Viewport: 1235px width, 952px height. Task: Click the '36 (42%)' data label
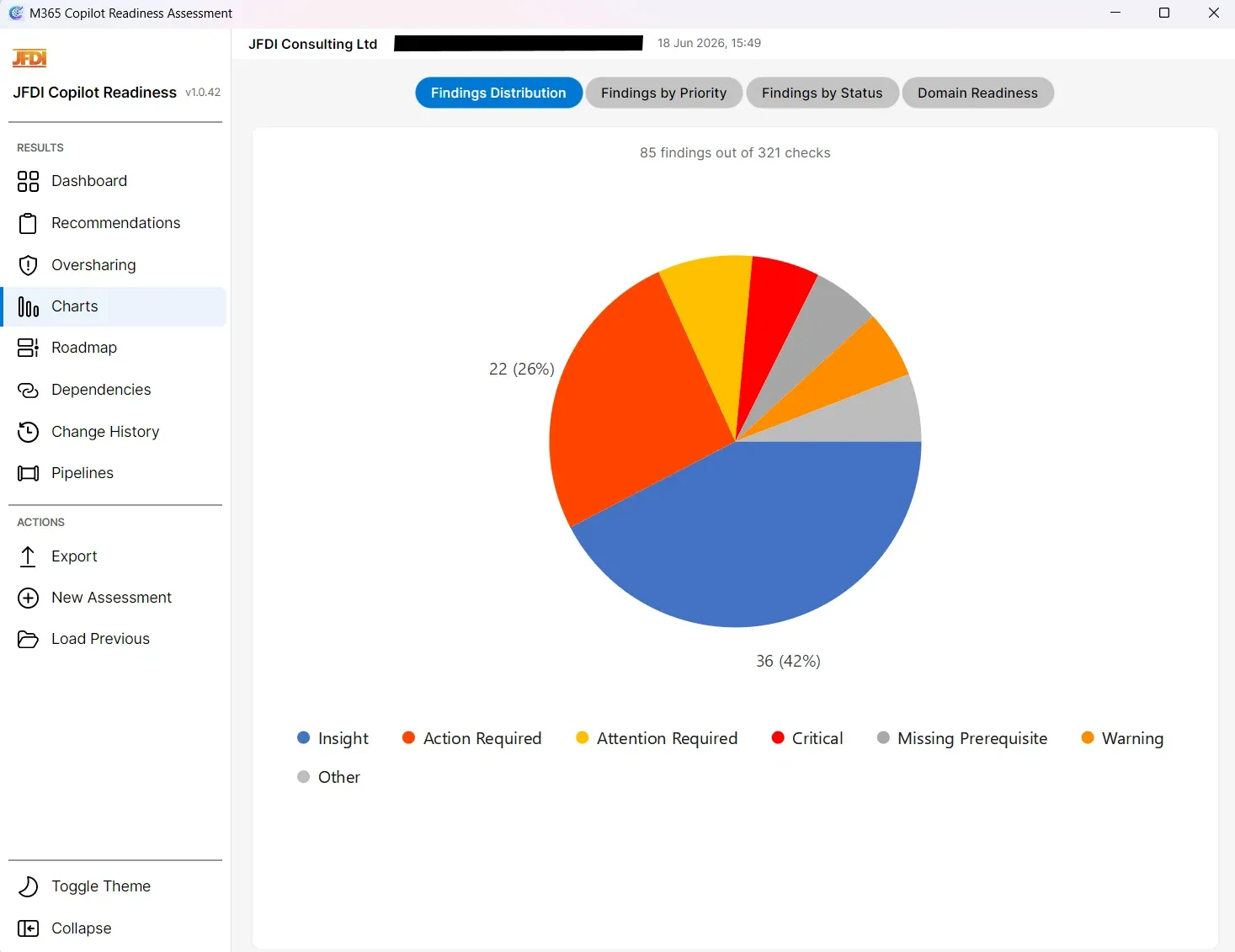coord(788,661)
